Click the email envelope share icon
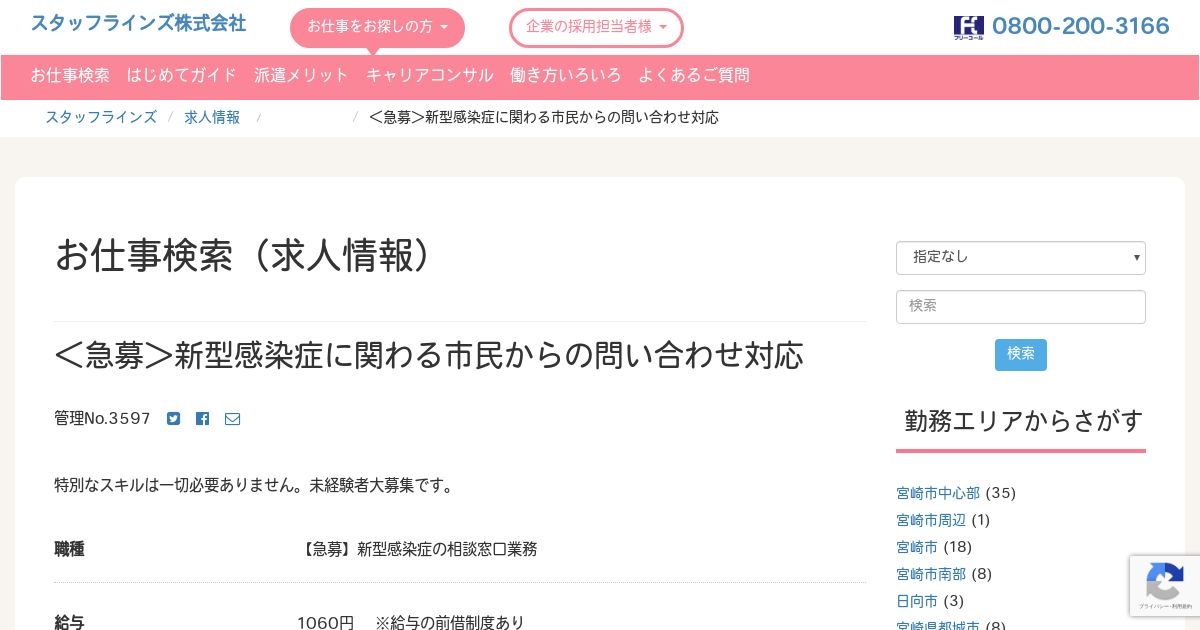Image resolution: width=1200 pixels, height=630 pixels. coord(232,419)
